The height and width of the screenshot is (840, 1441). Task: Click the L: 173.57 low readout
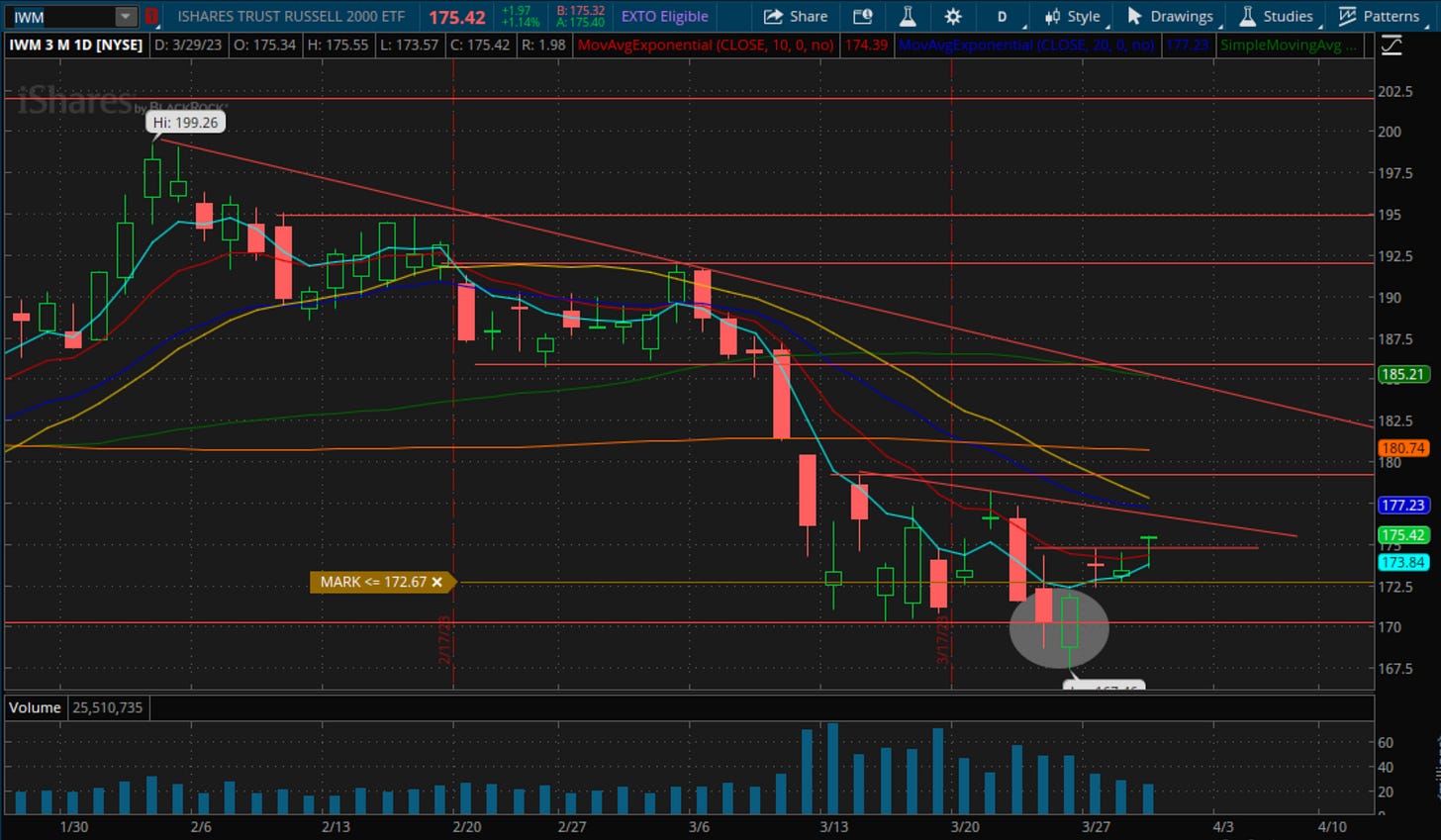(409, 45)
